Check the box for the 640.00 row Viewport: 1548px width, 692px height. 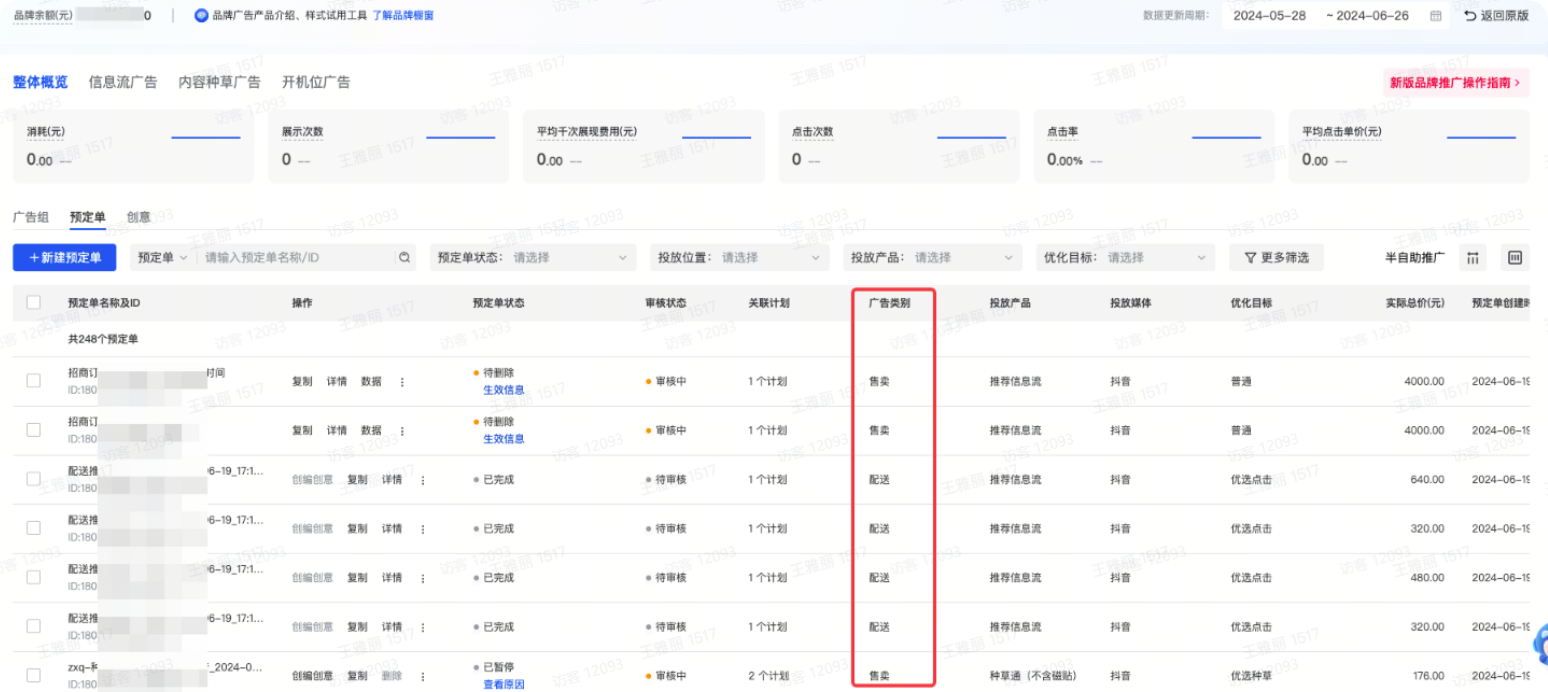coord(34,479)
